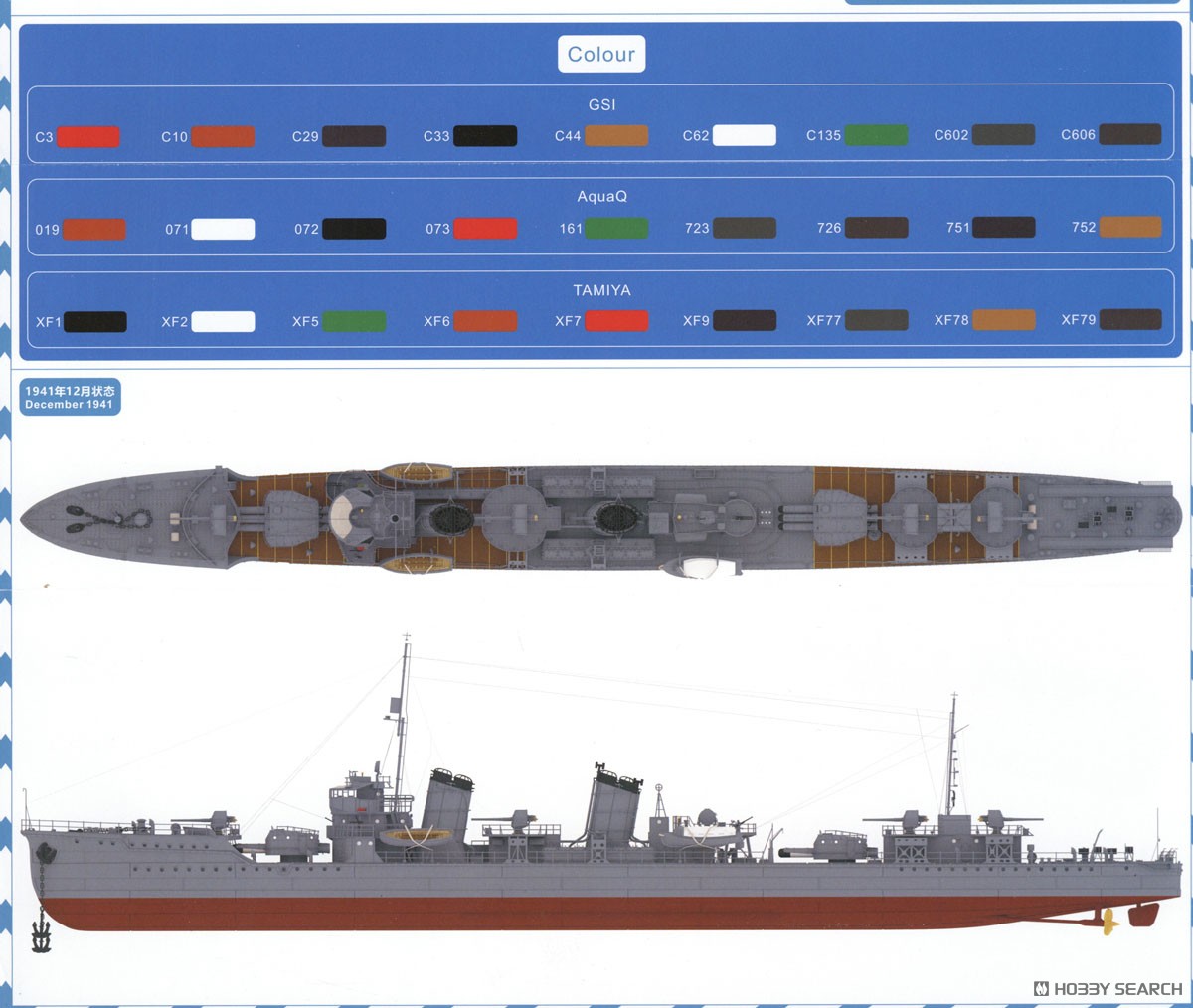Select the AquaQ 161 green swatch
This screenshot has width=1193, height=1008.
[x=616, y=229]
